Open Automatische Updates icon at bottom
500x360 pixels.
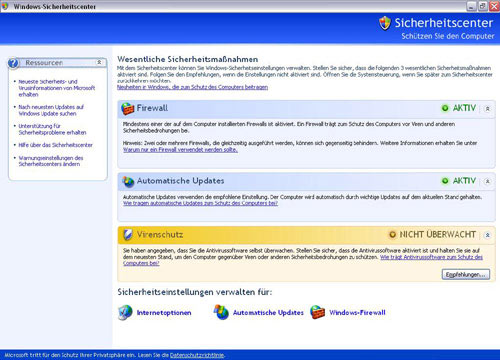point(221,312)
